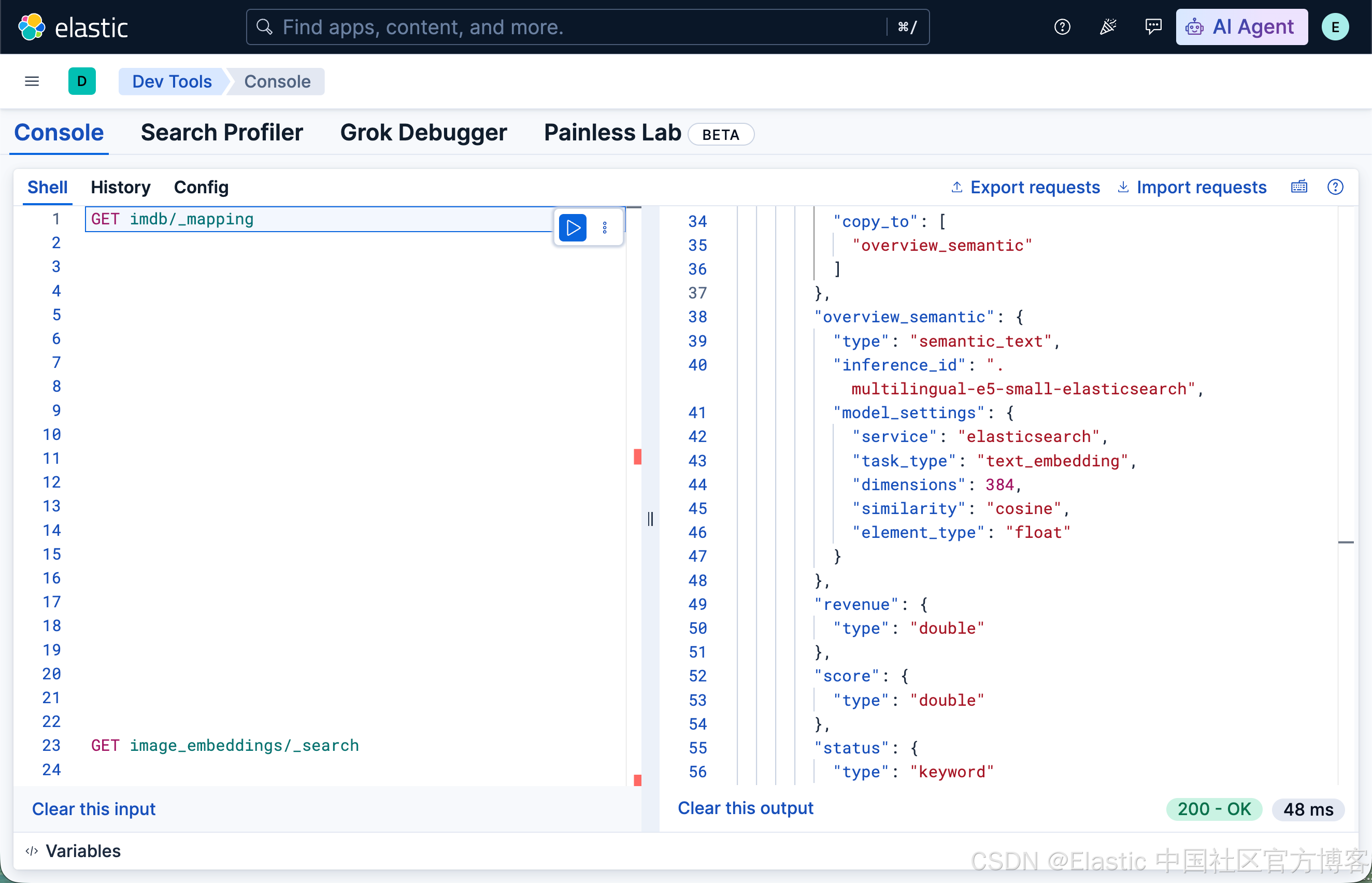Screen dimensions: 1372x883
Task: Click the "copy_to" key on line 34
Action: pyautogui.click(x=876, y=221)
